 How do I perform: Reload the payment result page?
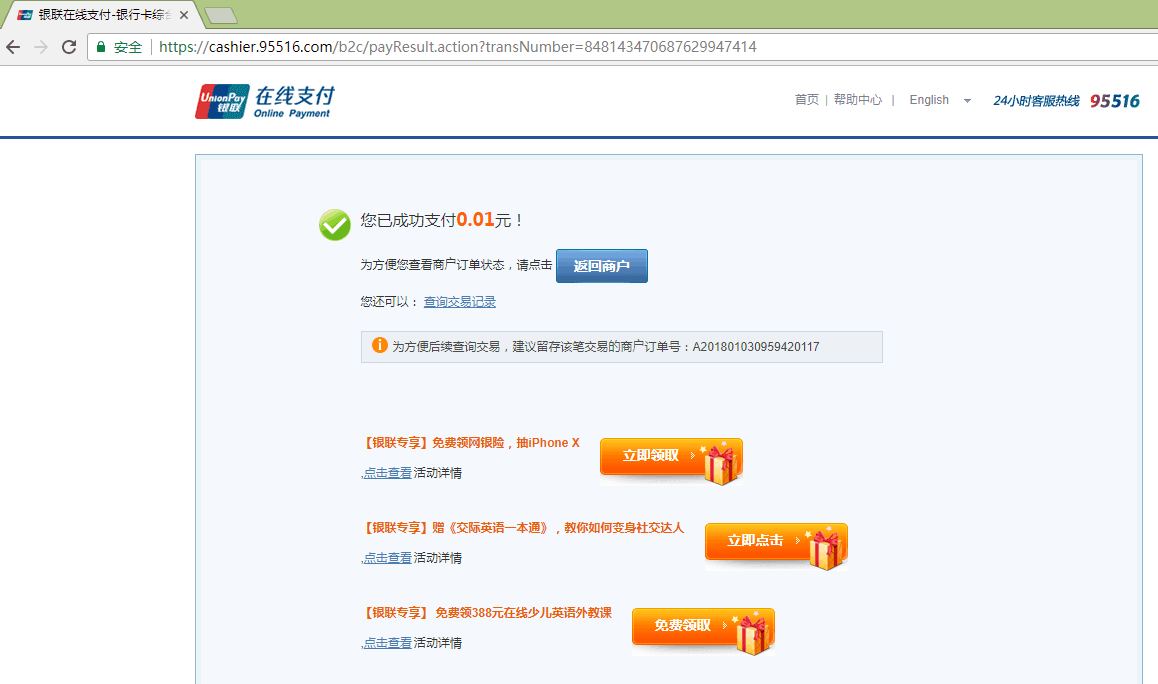[69, 47]
